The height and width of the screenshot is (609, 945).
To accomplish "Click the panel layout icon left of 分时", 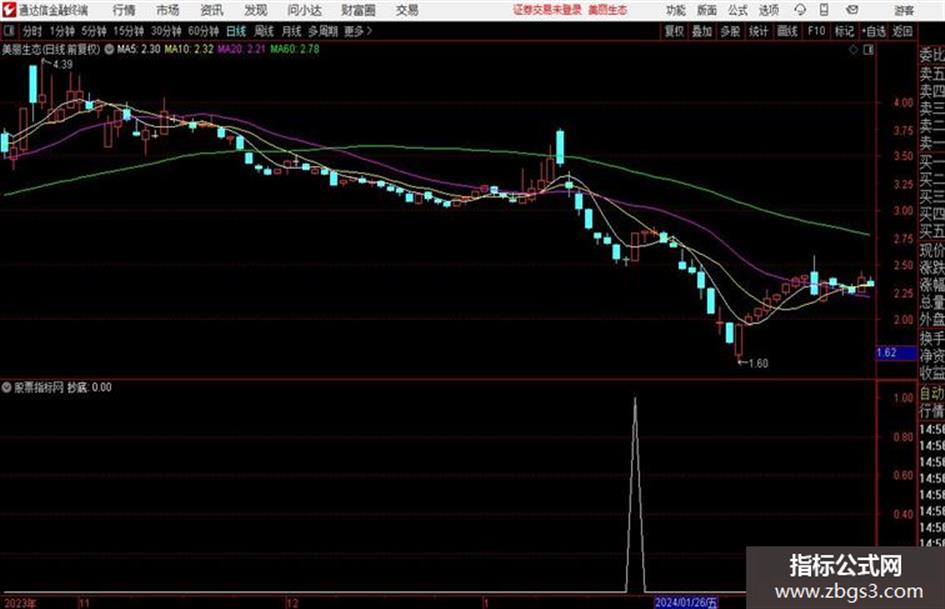I will [x=8, y=31].
